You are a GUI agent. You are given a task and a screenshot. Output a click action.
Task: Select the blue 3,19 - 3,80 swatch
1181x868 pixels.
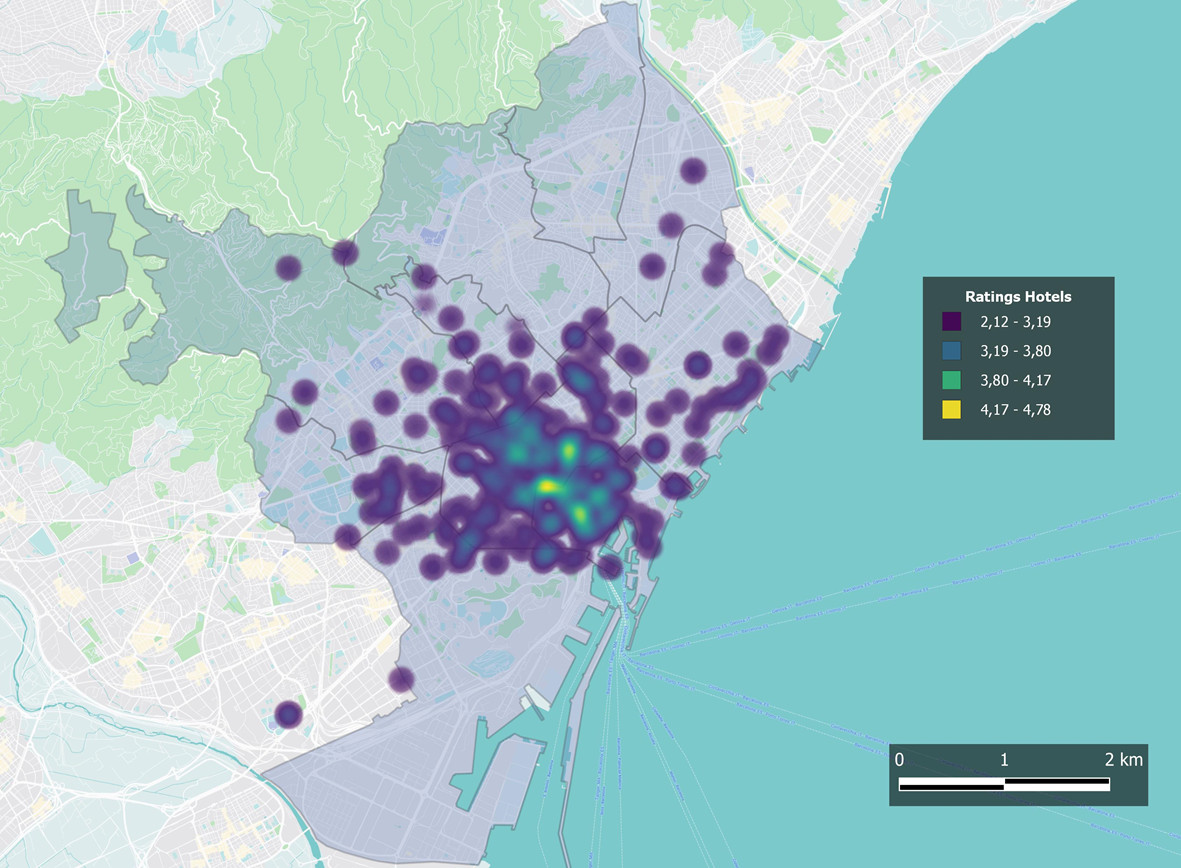click(x=951, y=351)
